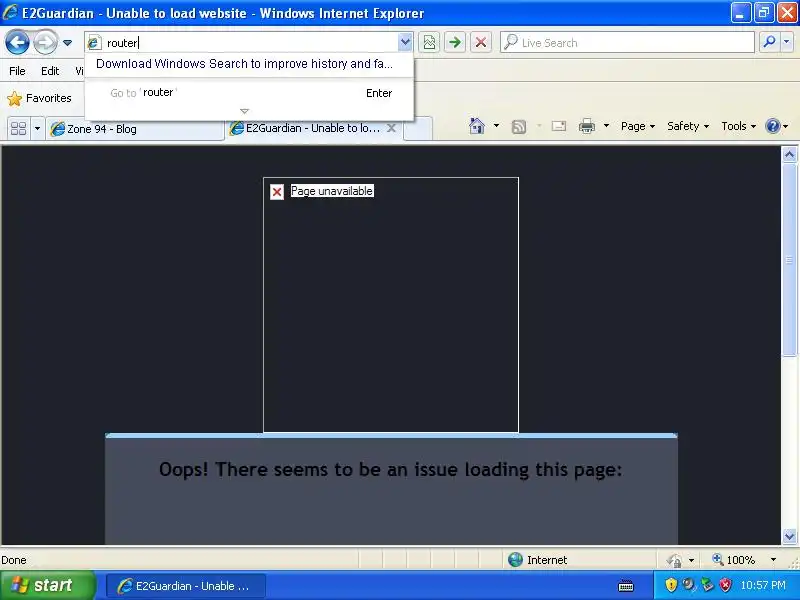Click the on-screen keyboard tray icon
Screen dimensions: 800x600
click(626, 586)
